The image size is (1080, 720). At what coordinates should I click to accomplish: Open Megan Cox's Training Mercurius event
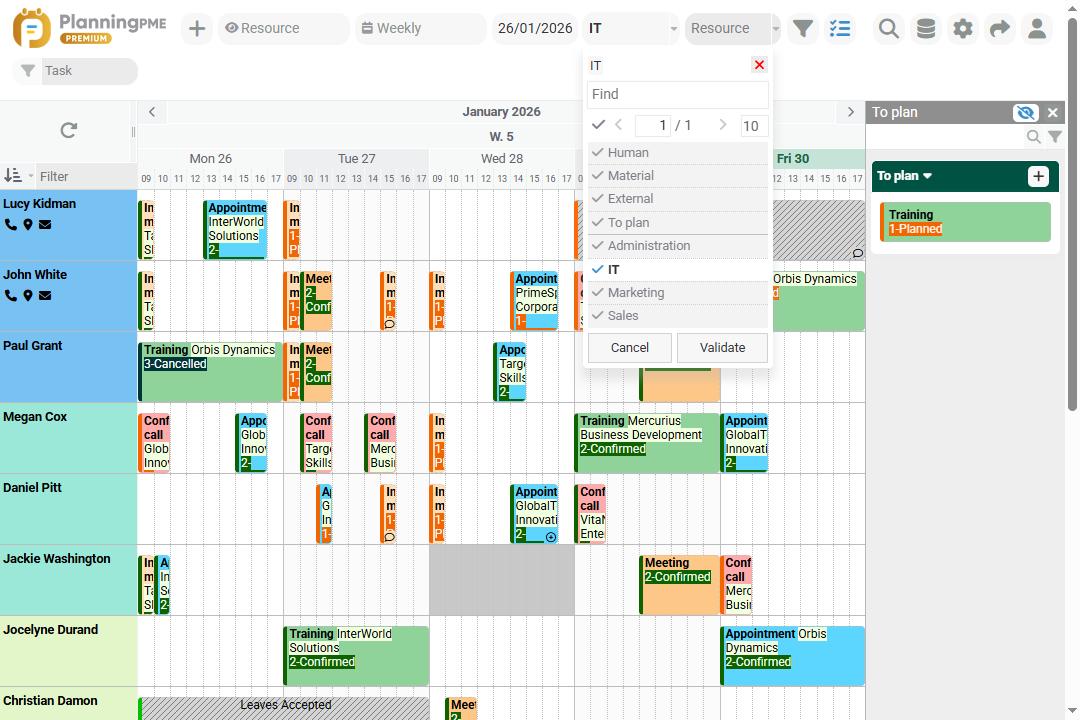pyautogui.click(x=647, y=443)
